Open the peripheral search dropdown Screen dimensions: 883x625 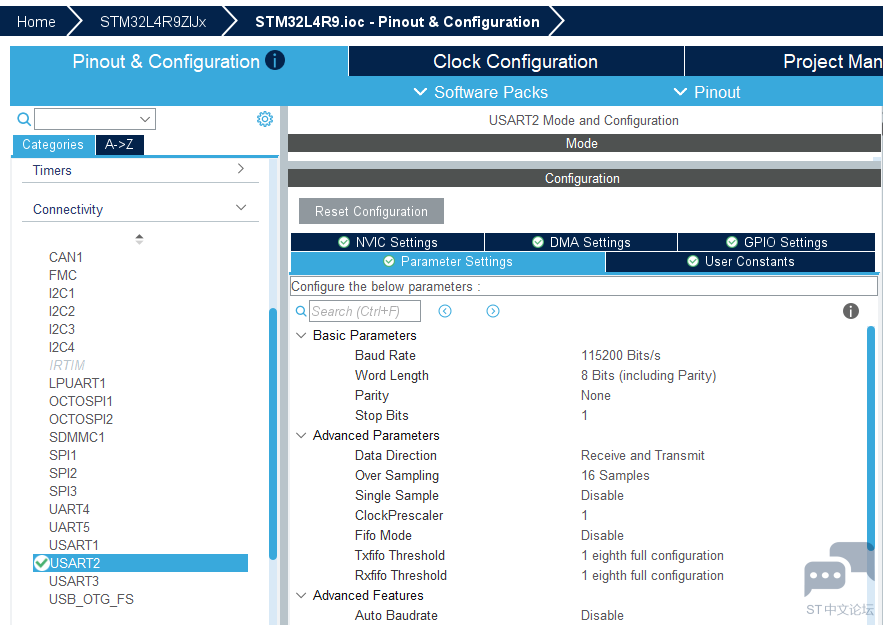(x=146, y=119)
